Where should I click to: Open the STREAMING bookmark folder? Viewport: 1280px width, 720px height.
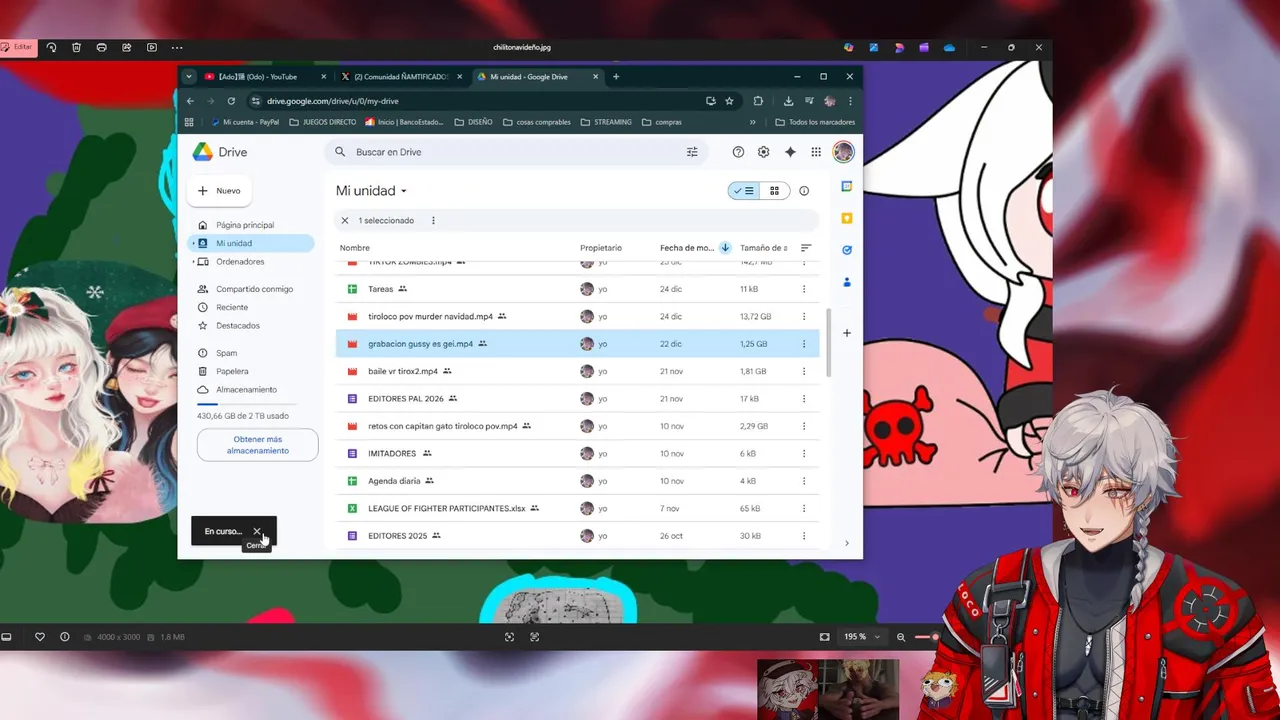click(x=607, y=122)
